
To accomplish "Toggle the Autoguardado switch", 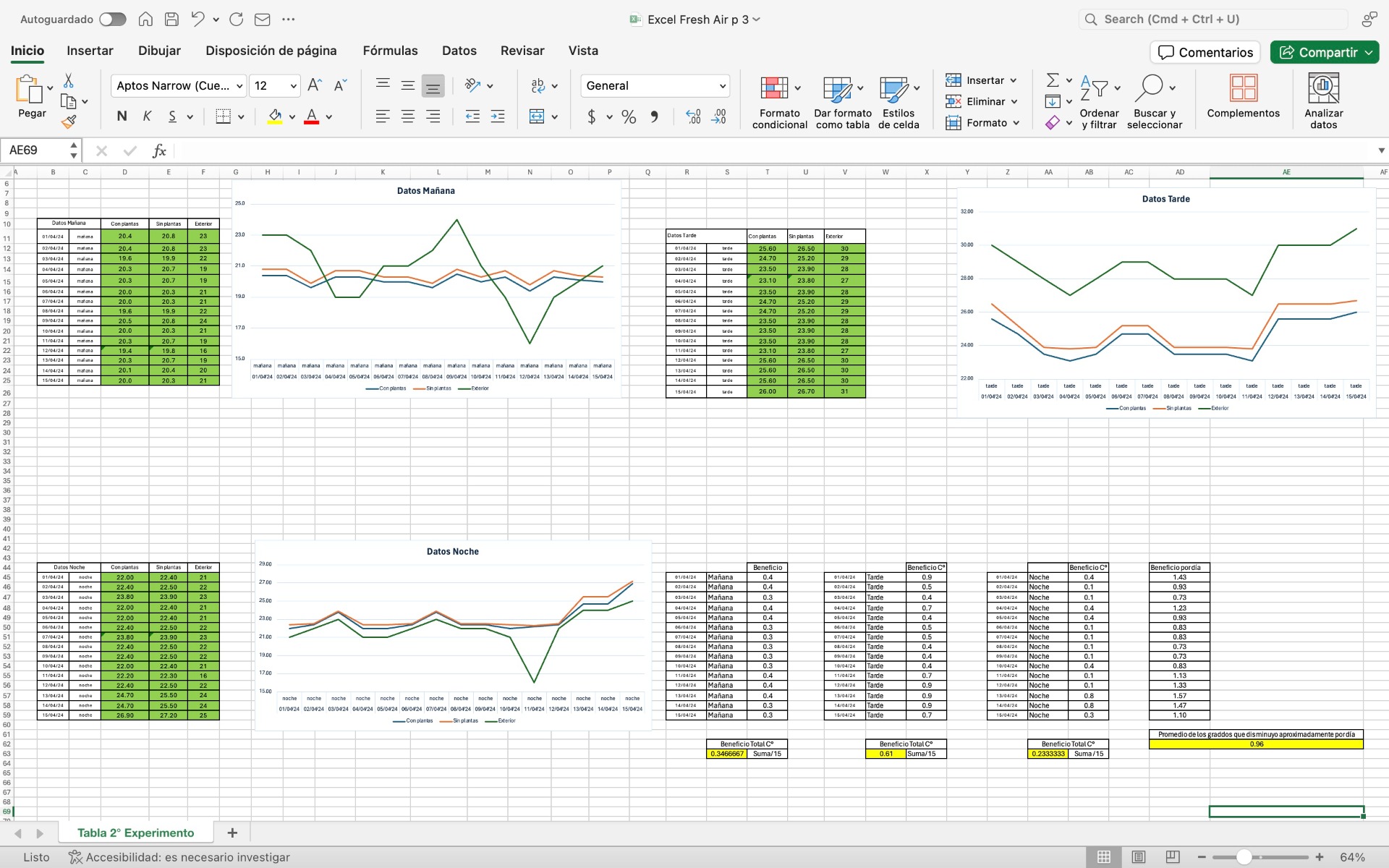I will click(x=112, y=20).
